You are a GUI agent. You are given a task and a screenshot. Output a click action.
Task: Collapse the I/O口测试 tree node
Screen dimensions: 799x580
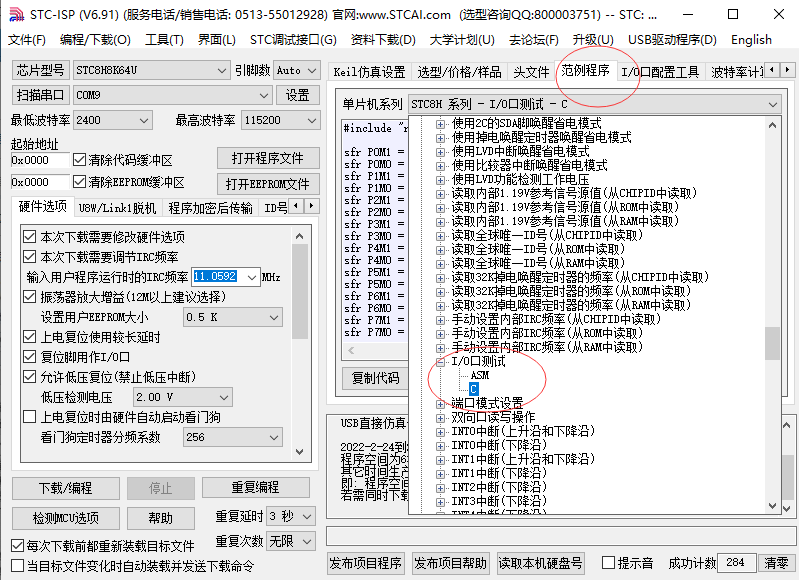tap(440, 362)
